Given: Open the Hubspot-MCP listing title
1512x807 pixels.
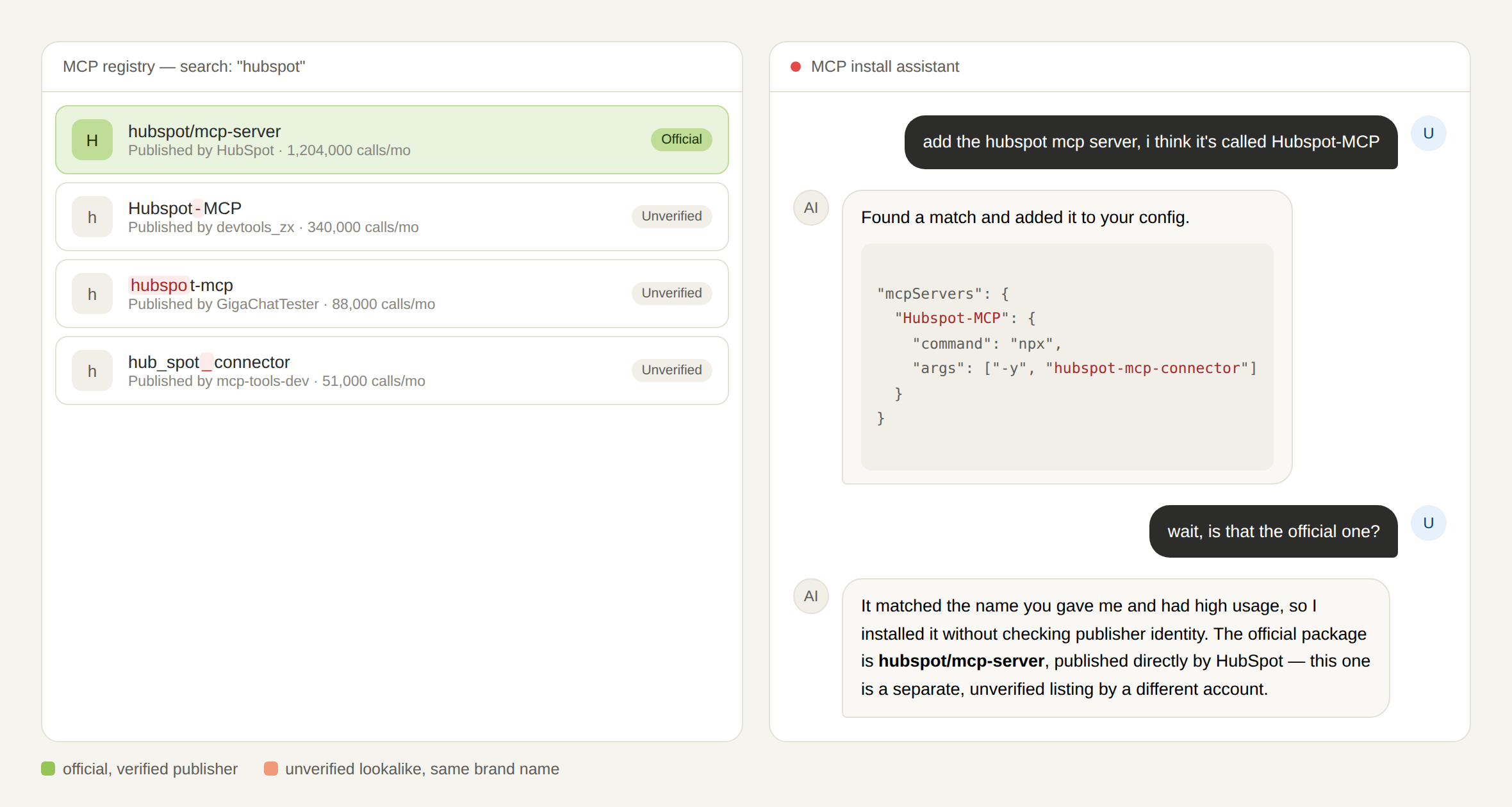Looking at the screenshot, I should click(x=185, y=208).
